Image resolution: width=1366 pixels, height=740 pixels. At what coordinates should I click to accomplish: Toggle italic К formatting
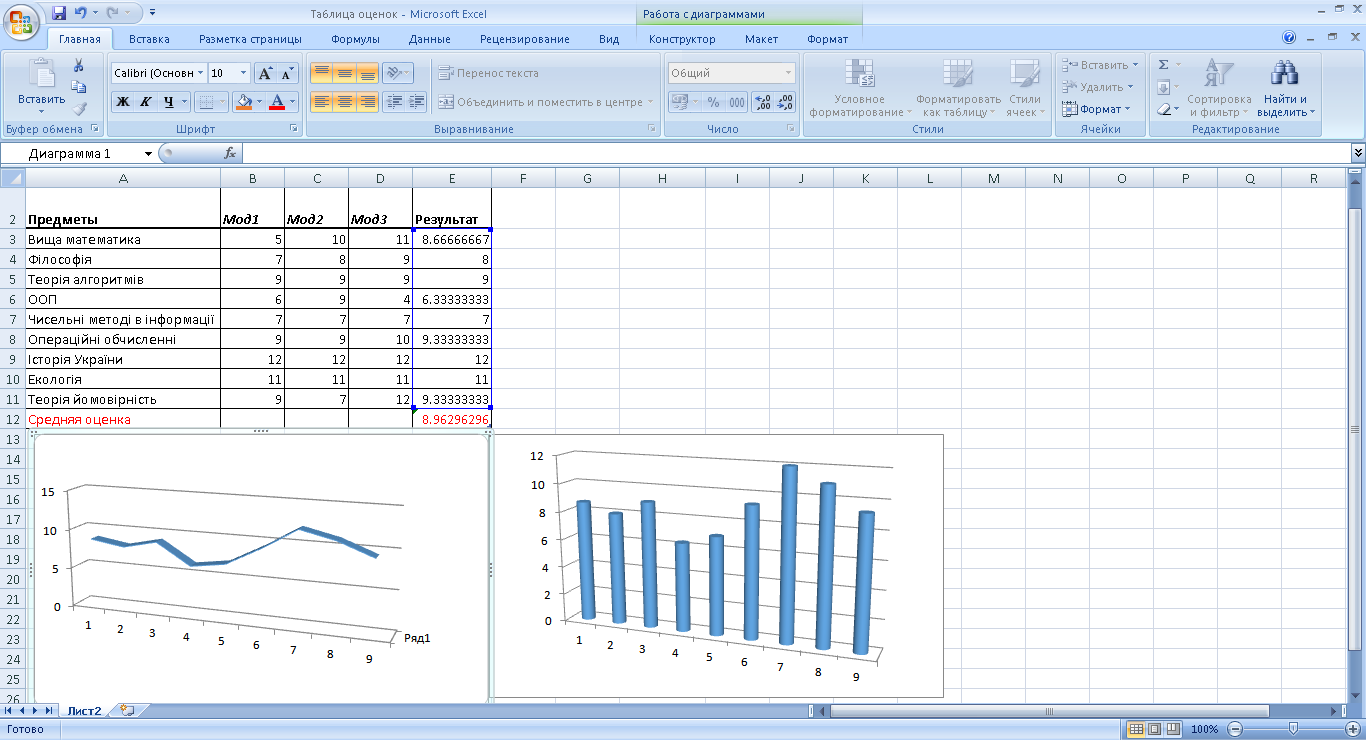(145, 102)
